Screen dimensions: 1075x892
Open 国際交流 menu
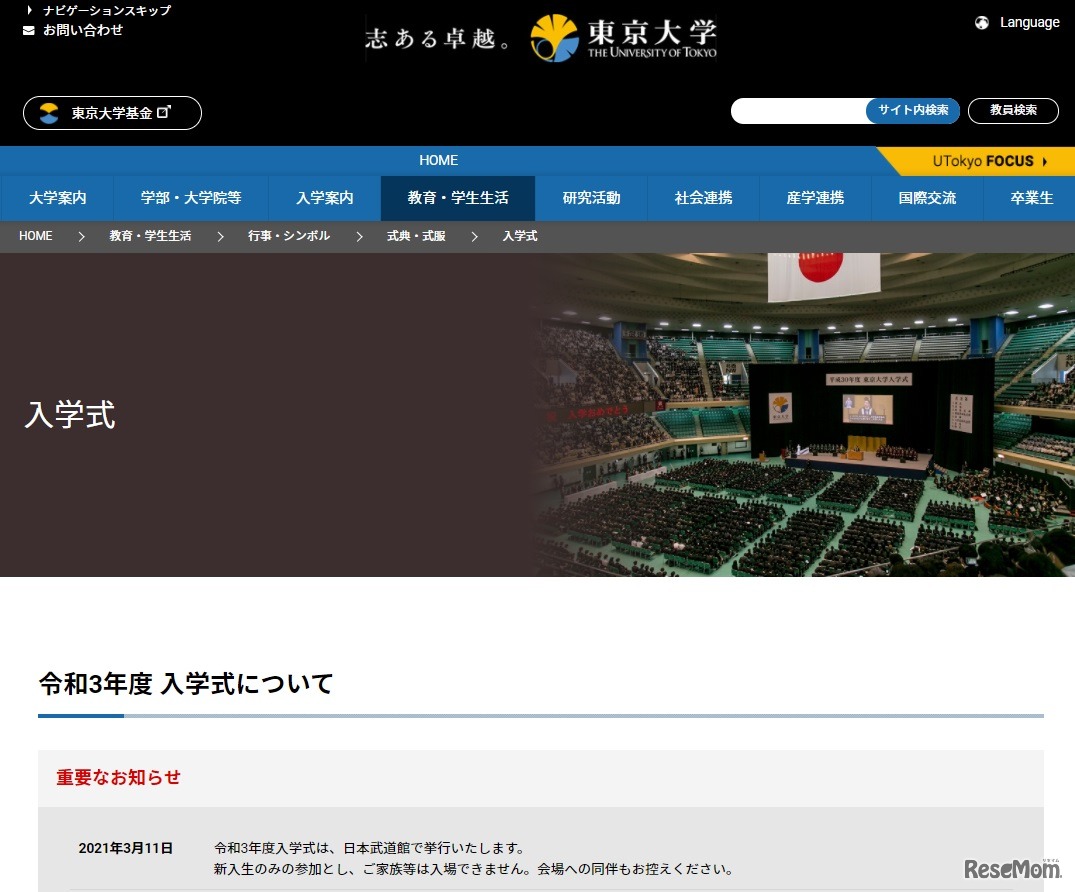(927, 198)
